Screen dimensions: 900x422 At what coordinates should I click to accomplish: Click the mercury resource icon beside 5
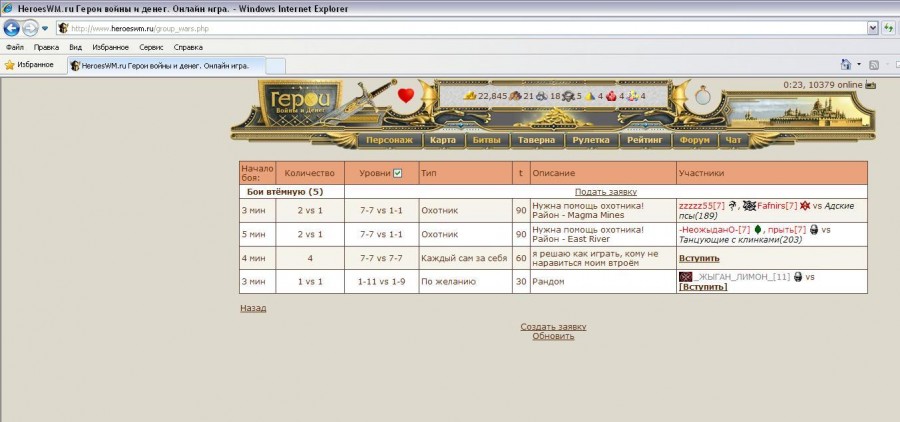point(568,96)
